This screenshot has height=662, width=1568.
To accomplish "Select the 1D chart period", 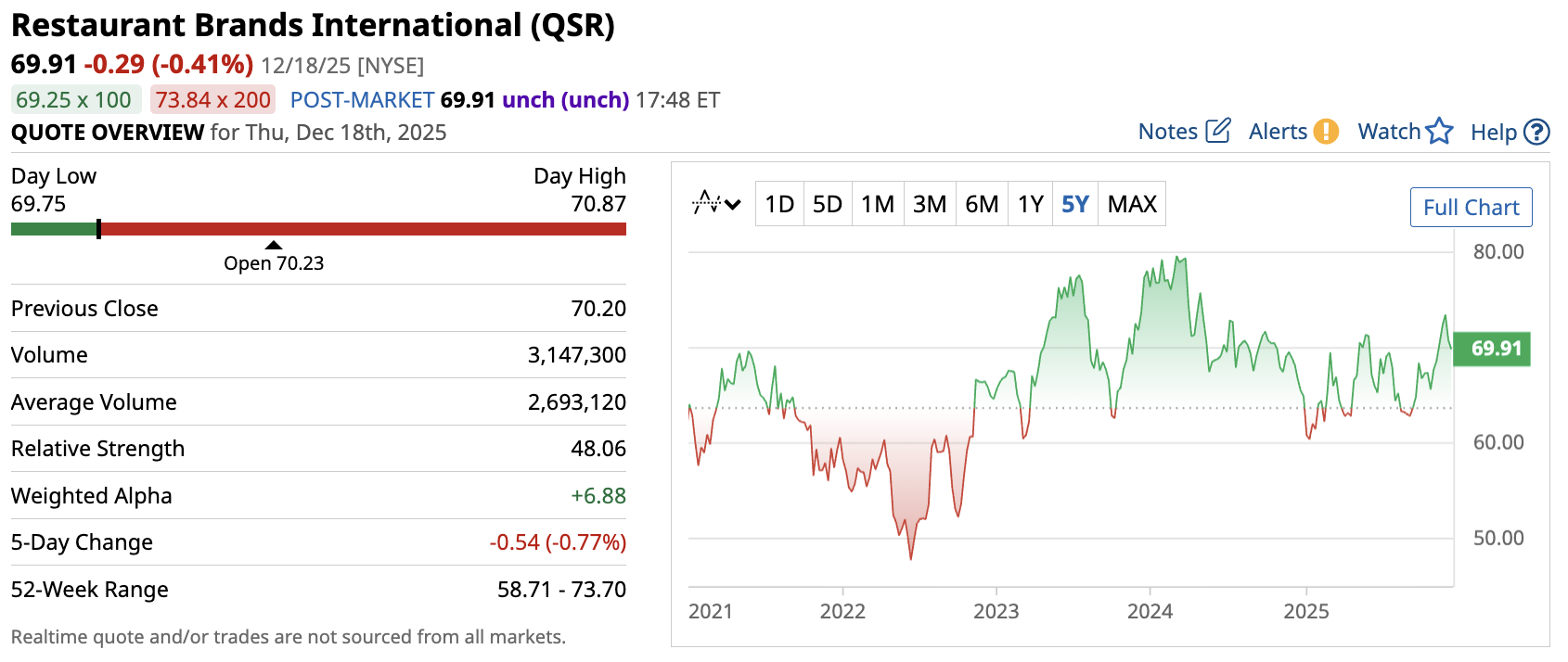I will (x=779, y=204).
